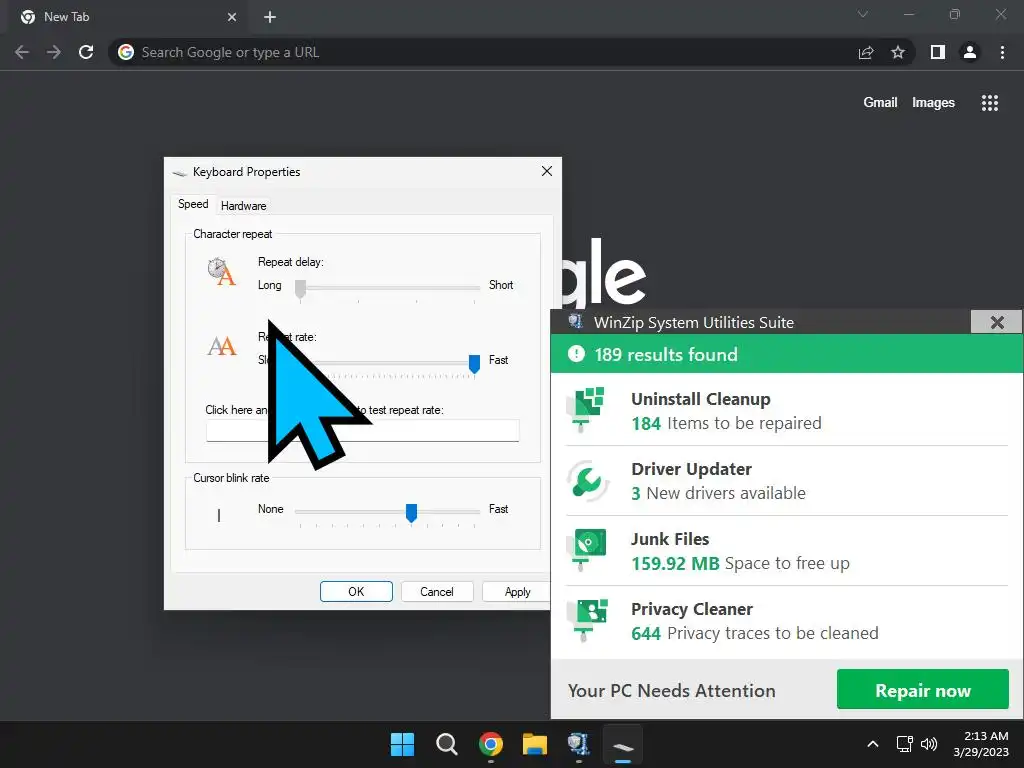The width and height of the screenshot is (1024, 768).
Task: Click '644 Privacy traces to be cleaned' text
Action: point(754,633)
